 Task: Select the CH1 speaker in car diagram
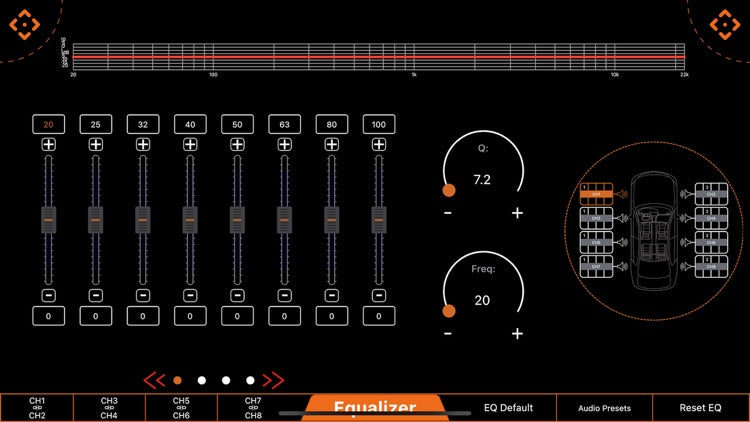click(x=596, y=194)
